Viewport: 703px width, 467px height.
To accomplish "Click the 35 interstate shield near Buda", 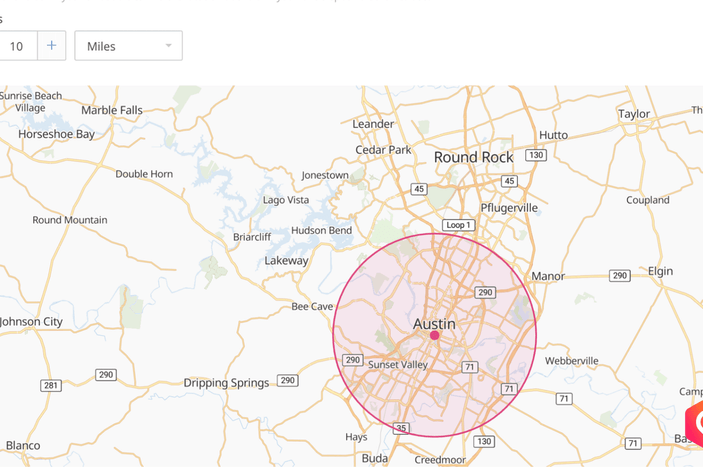I will [x=401, y=428].
